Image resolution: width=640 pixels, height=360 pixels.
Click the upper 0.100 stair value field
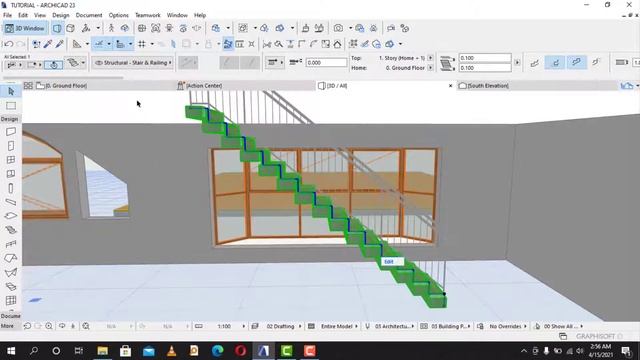(485, 58)
